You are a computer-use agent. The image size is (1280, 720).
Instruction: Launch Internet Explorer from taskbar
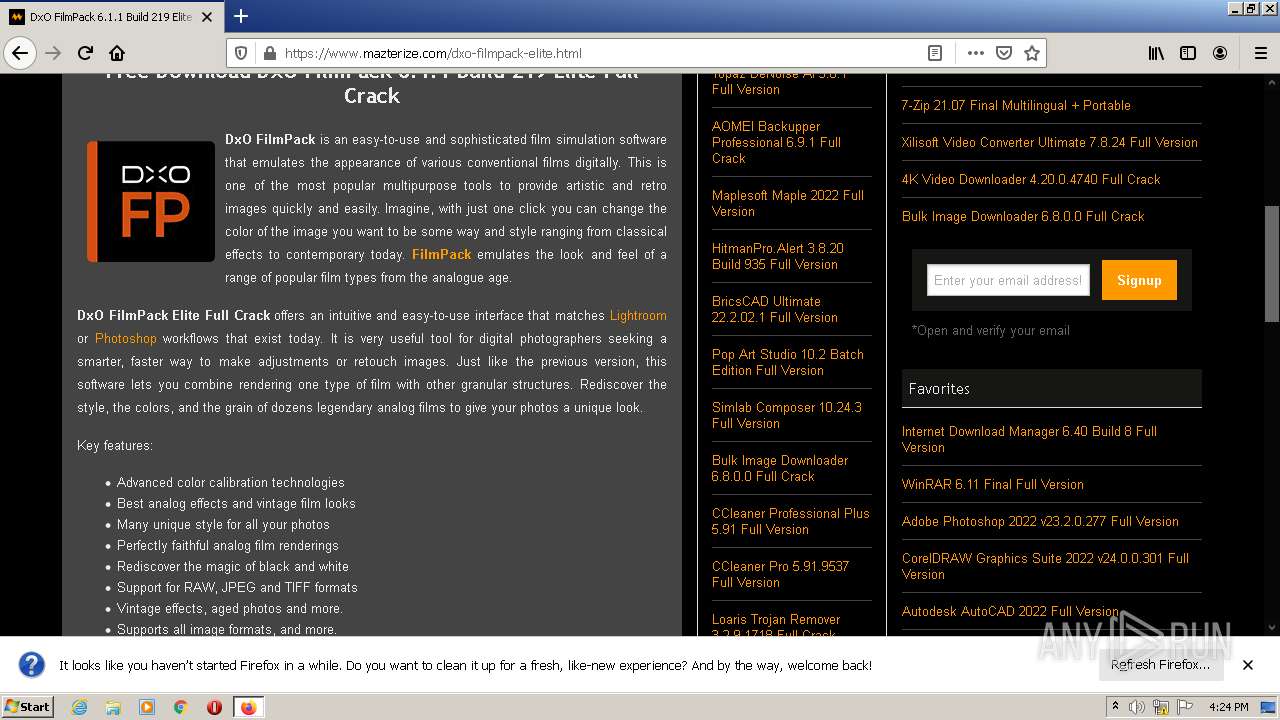pos(80,707)
